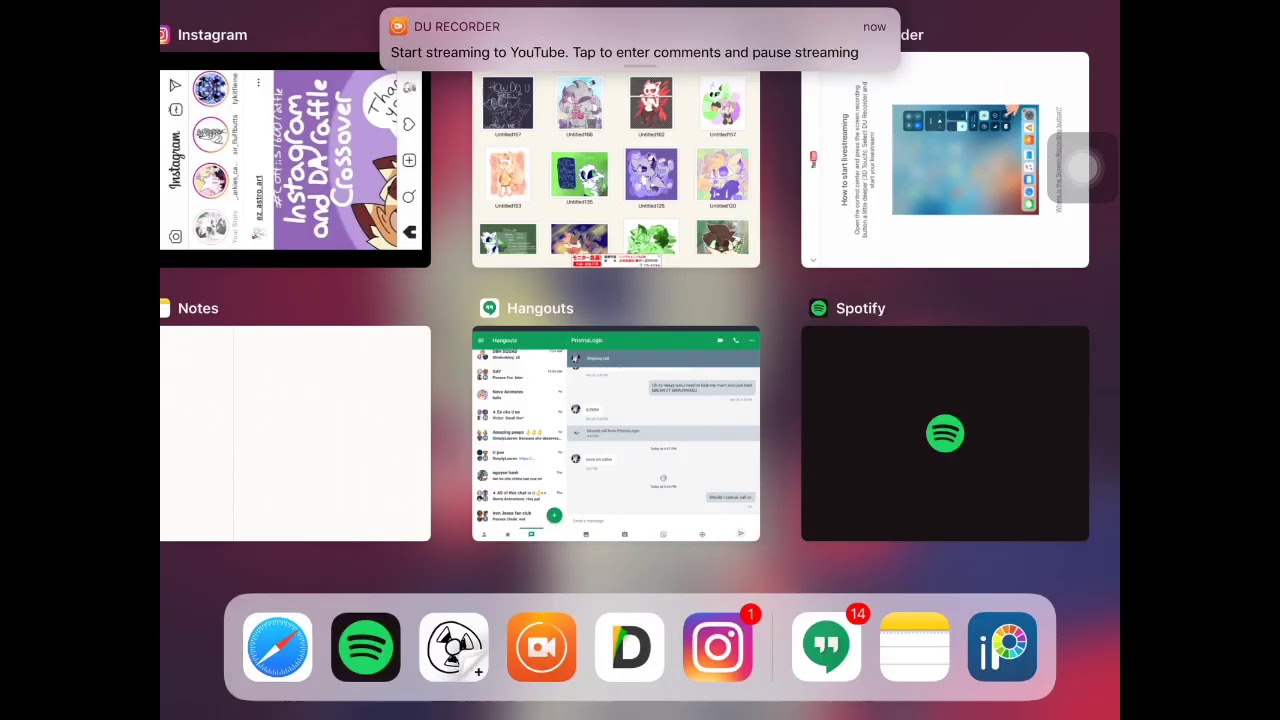Launch Spotify from the dock
The width and height of the screenshot is (1280, 720).
coord(365,648)
